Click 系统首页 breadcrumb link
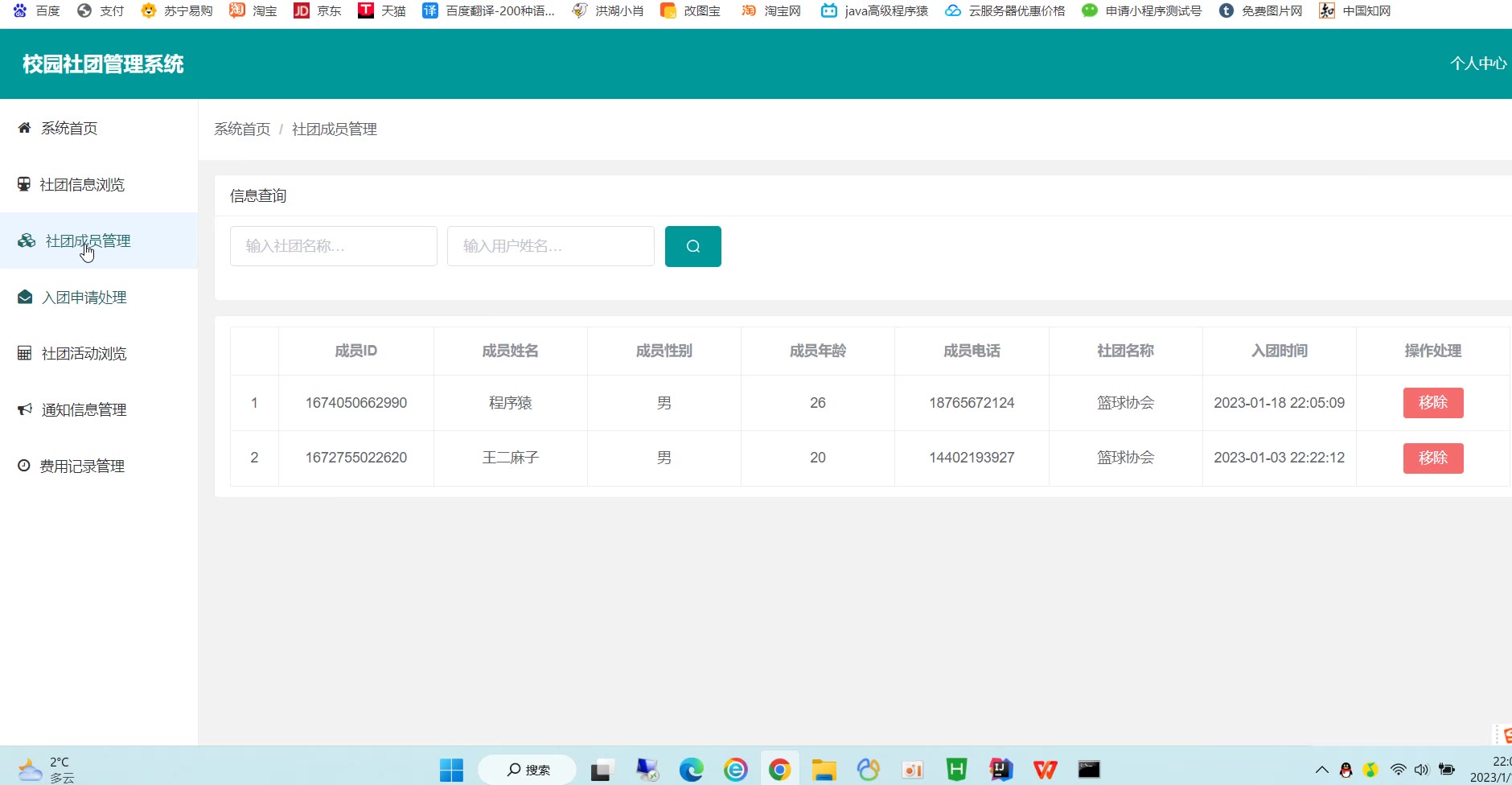The image size is (1512, 785). coord(242,129)
